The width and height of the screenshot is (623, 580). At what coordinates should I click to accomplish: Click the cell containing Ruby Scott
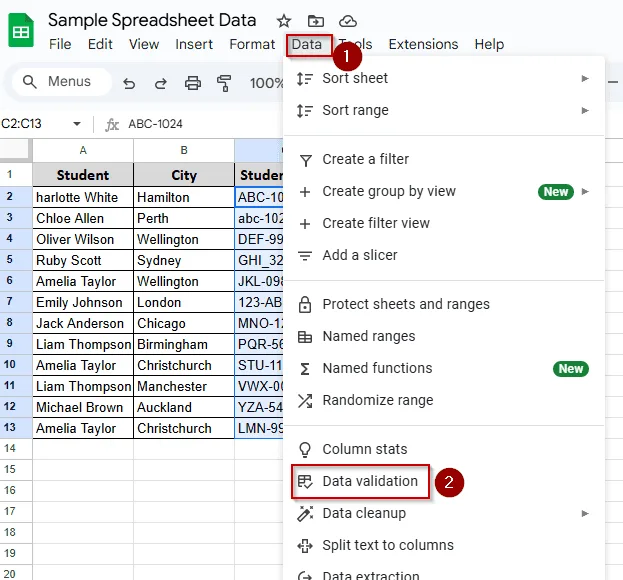click(x=83, y=260)
